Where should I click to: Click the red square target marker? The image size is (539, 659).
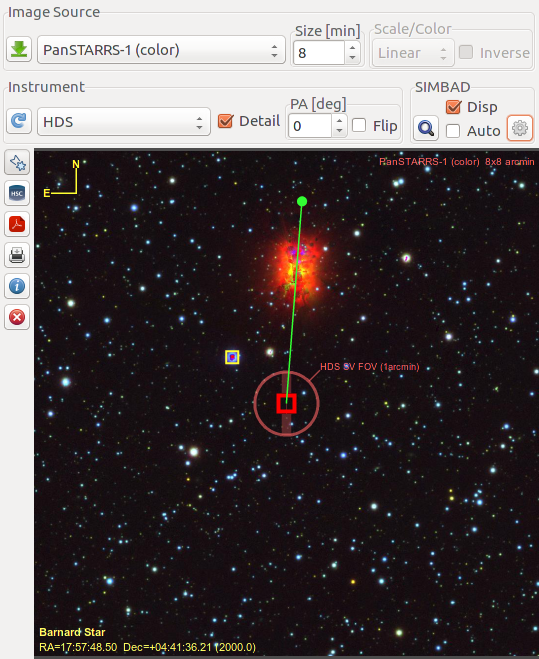click(x=286, y=403)
